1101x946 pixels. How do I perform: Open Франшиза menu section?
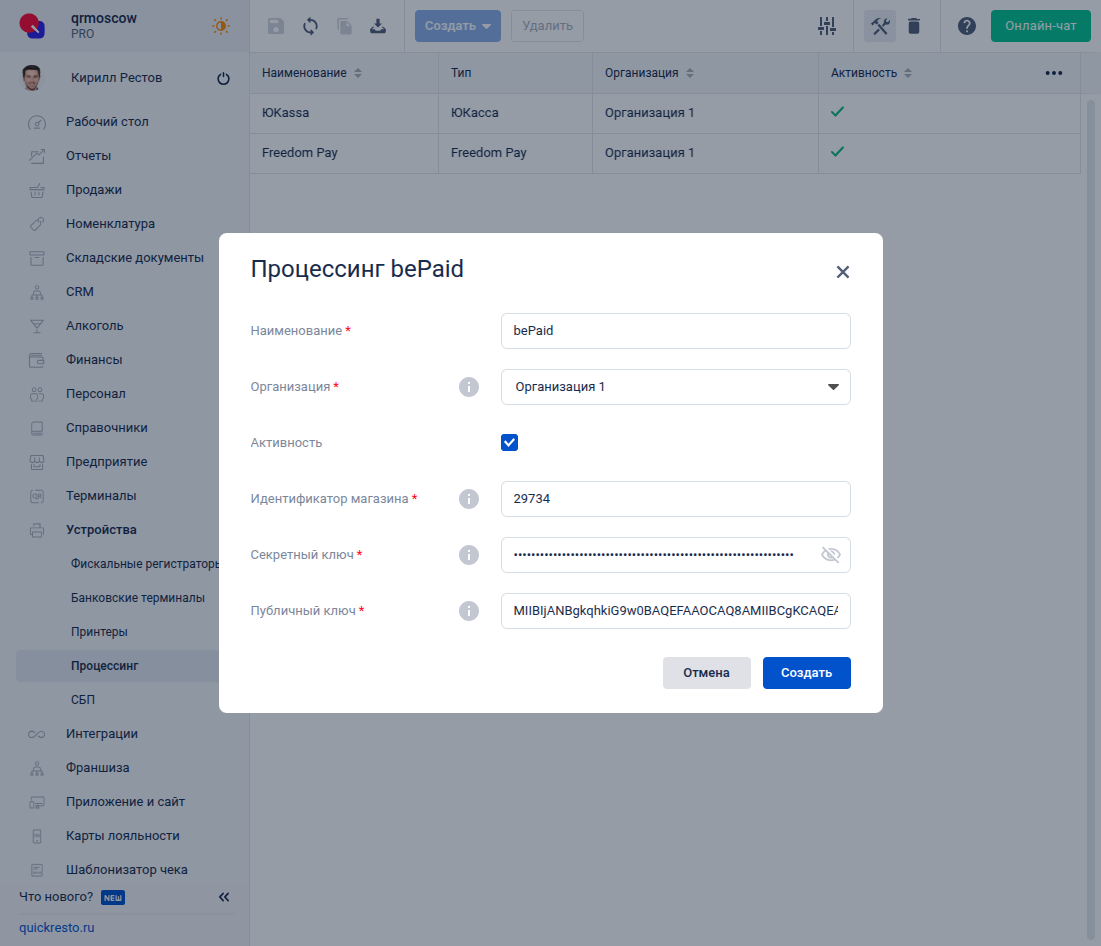[x=98, y=768]
